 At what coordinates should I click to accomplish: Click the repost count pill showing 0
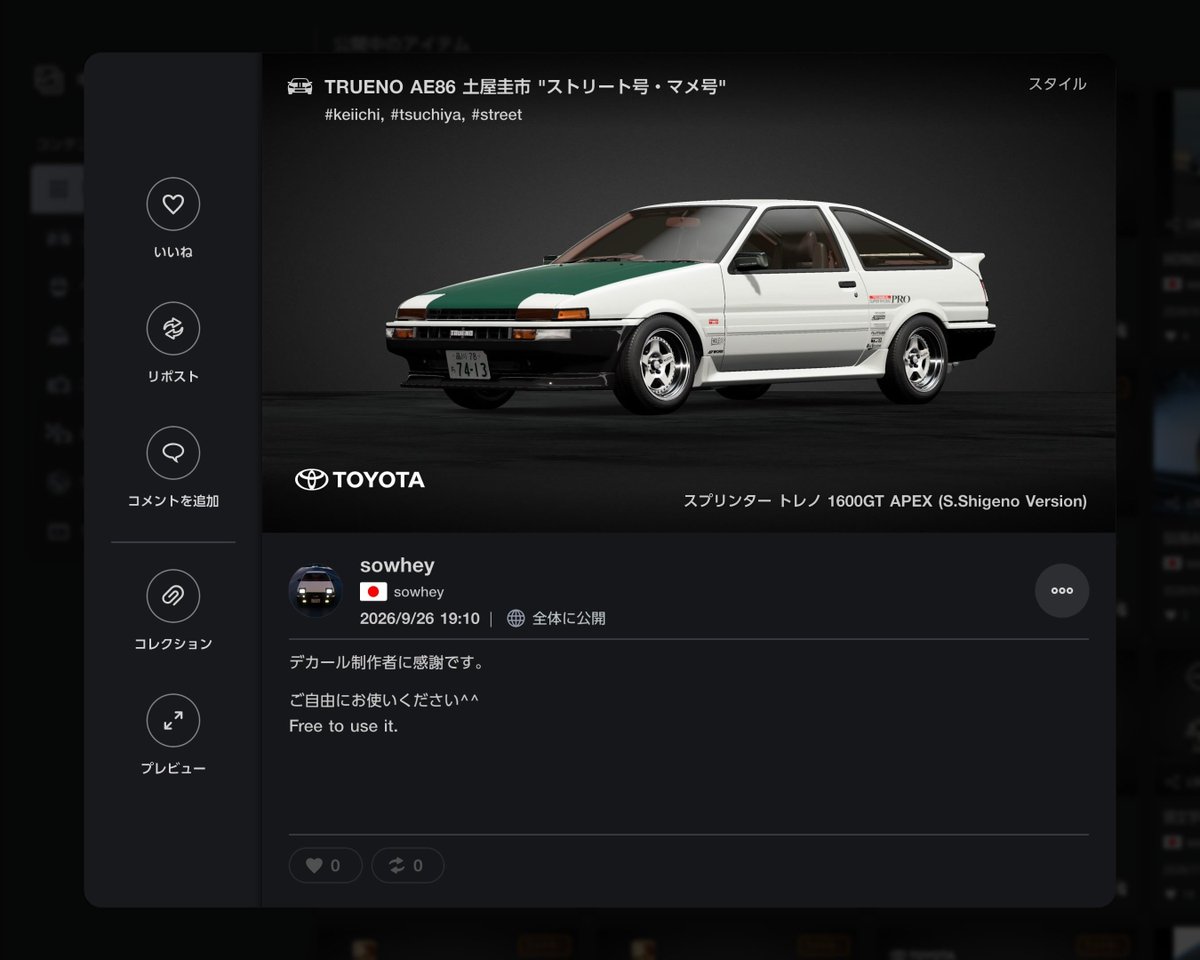click(x=408, y=866)
